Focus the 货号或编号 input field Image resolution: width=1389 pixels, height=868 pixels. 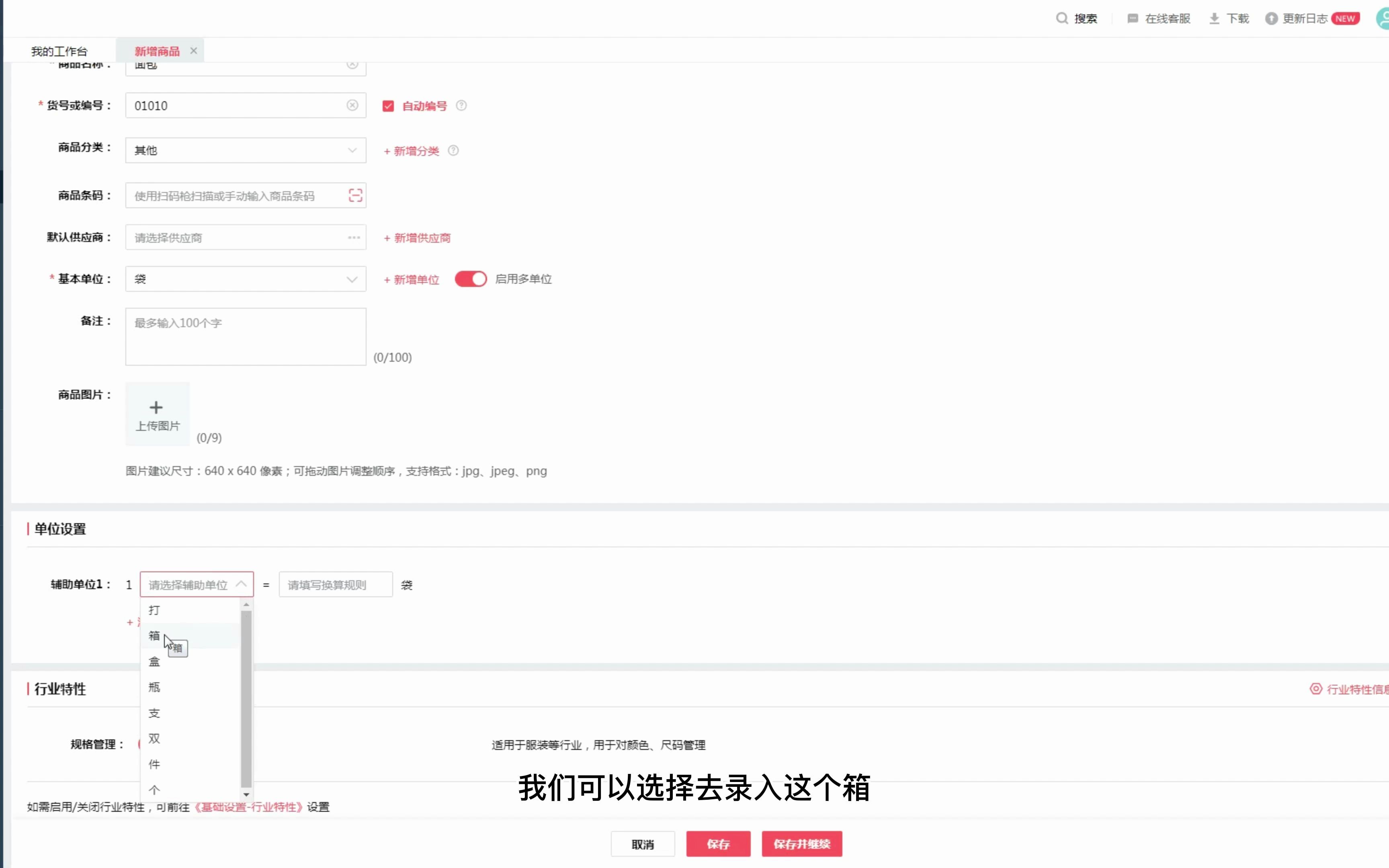tap(246, 106)
